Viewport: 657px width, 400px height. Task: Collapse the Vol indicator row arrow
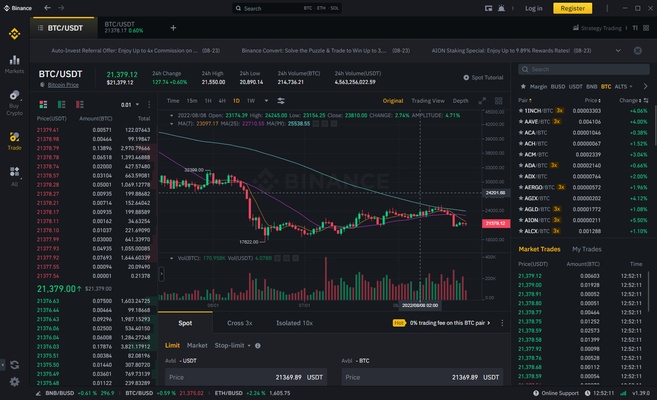171,258
